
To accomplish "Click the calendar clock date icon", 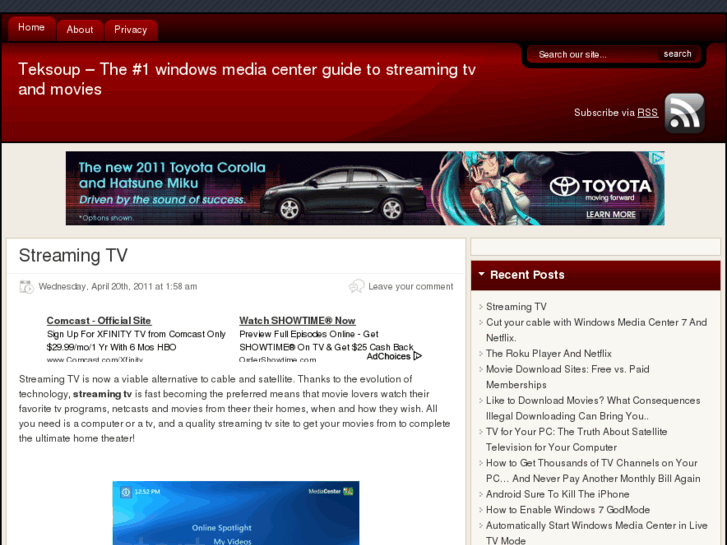I will pos(26,287).
